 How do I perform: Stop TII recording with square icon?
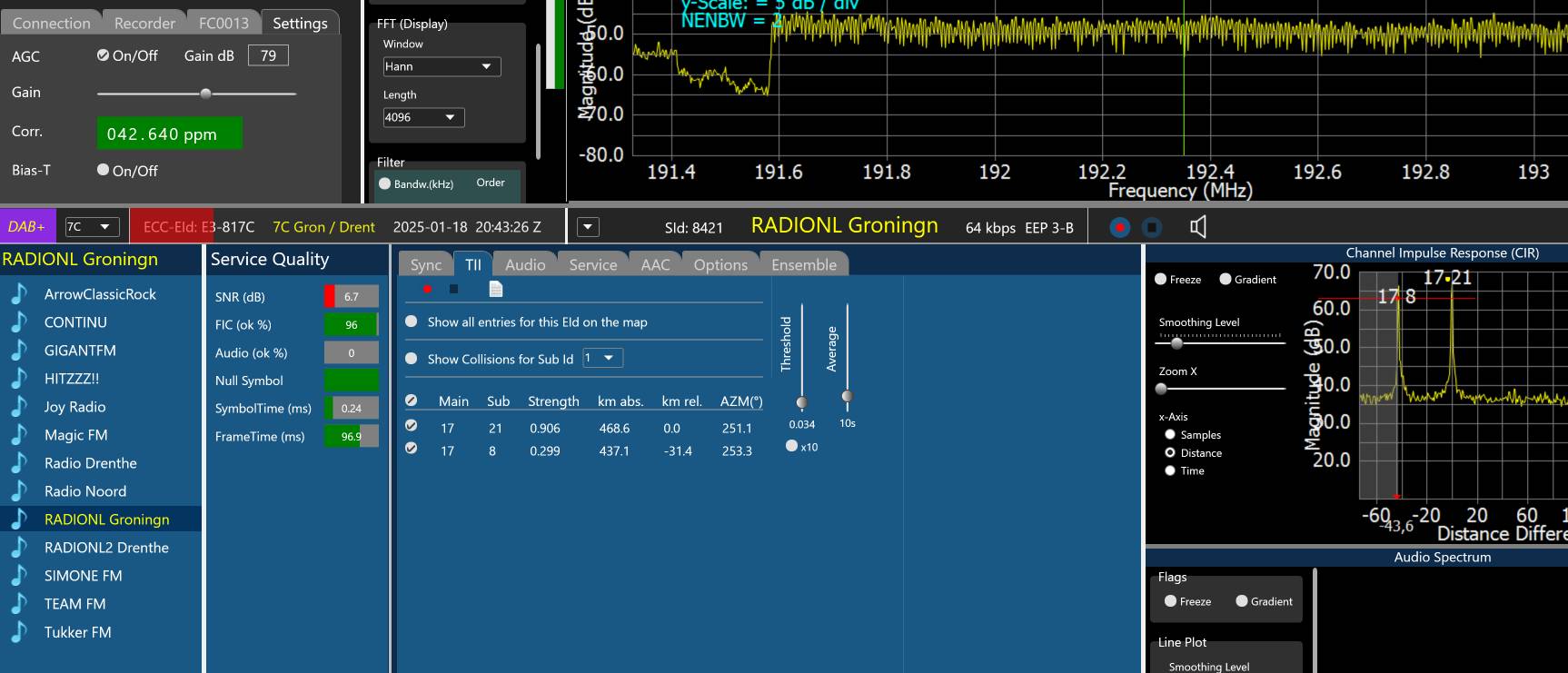(x=454, y=289)
